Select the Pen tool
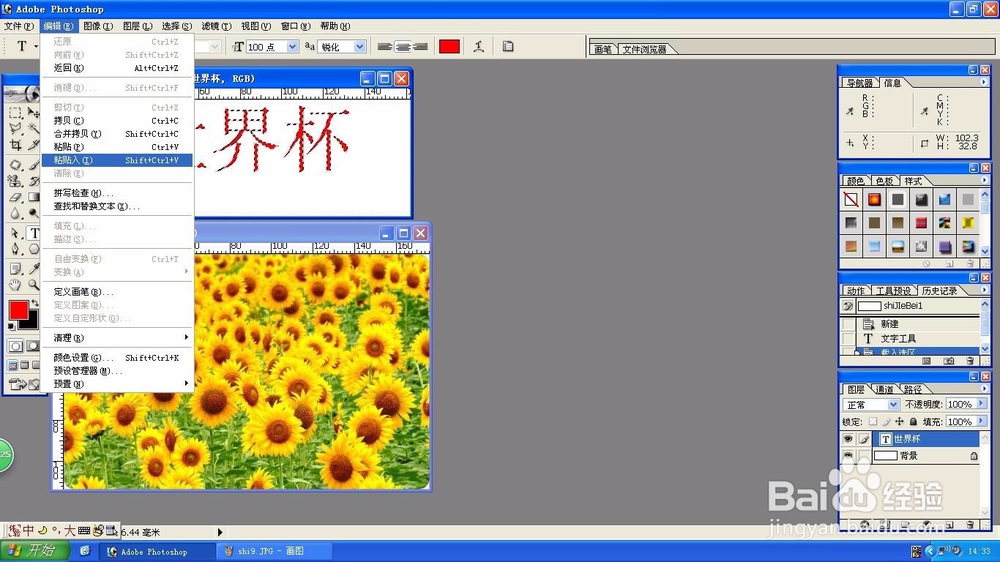This screenshot has width=1000, height=562. 15,248
